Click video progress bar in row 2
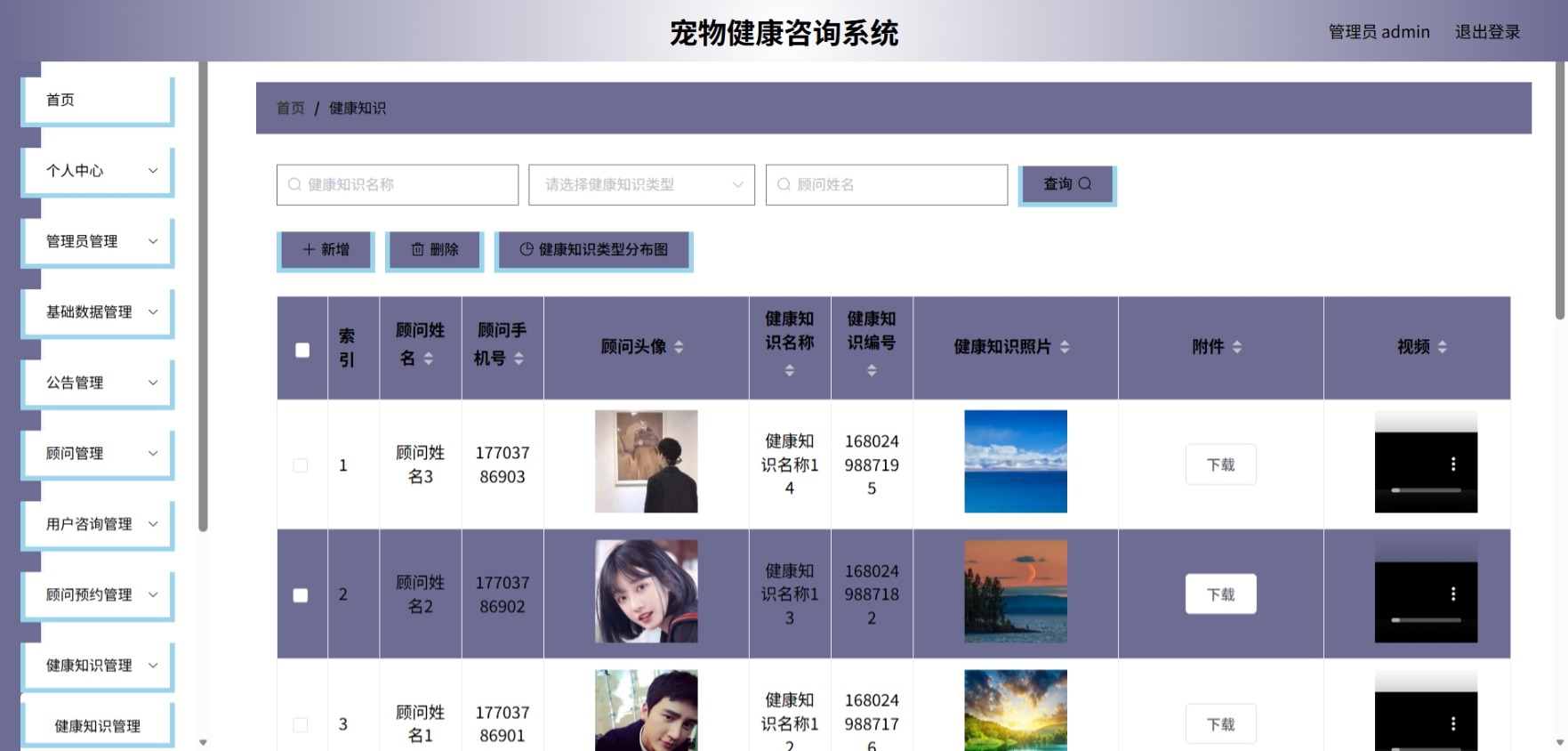The width and height of the screenshot is (1568, 751). (1426, 620)
